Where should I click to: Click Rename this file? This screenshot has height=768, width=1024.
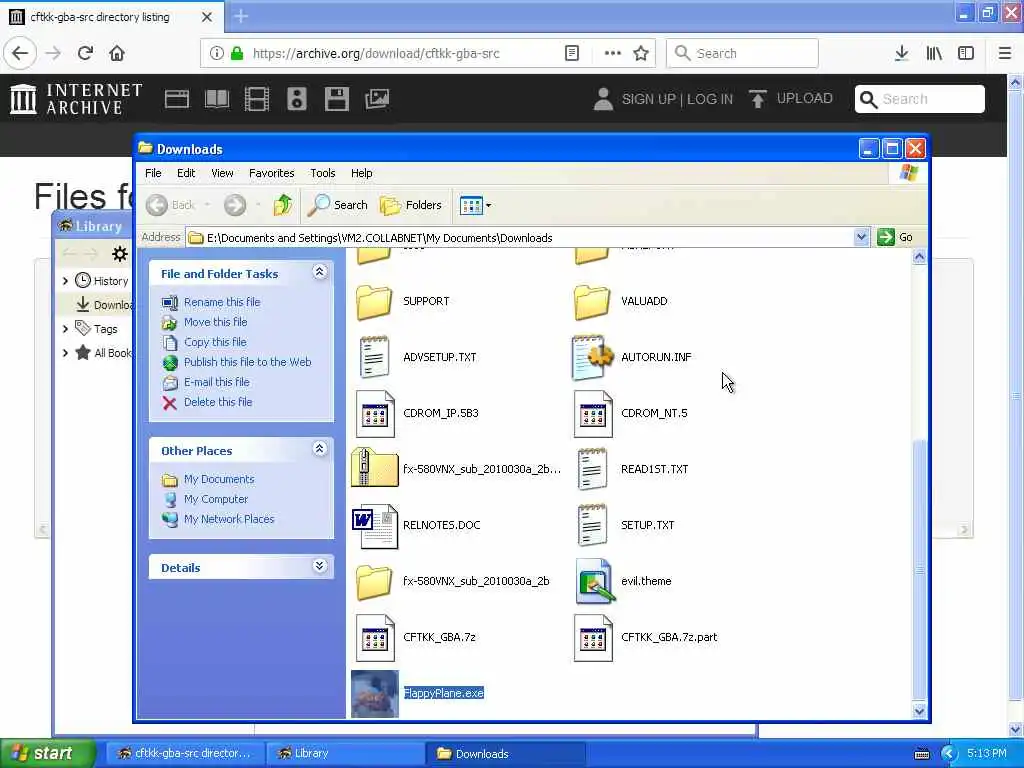click(x=222, y=302)
